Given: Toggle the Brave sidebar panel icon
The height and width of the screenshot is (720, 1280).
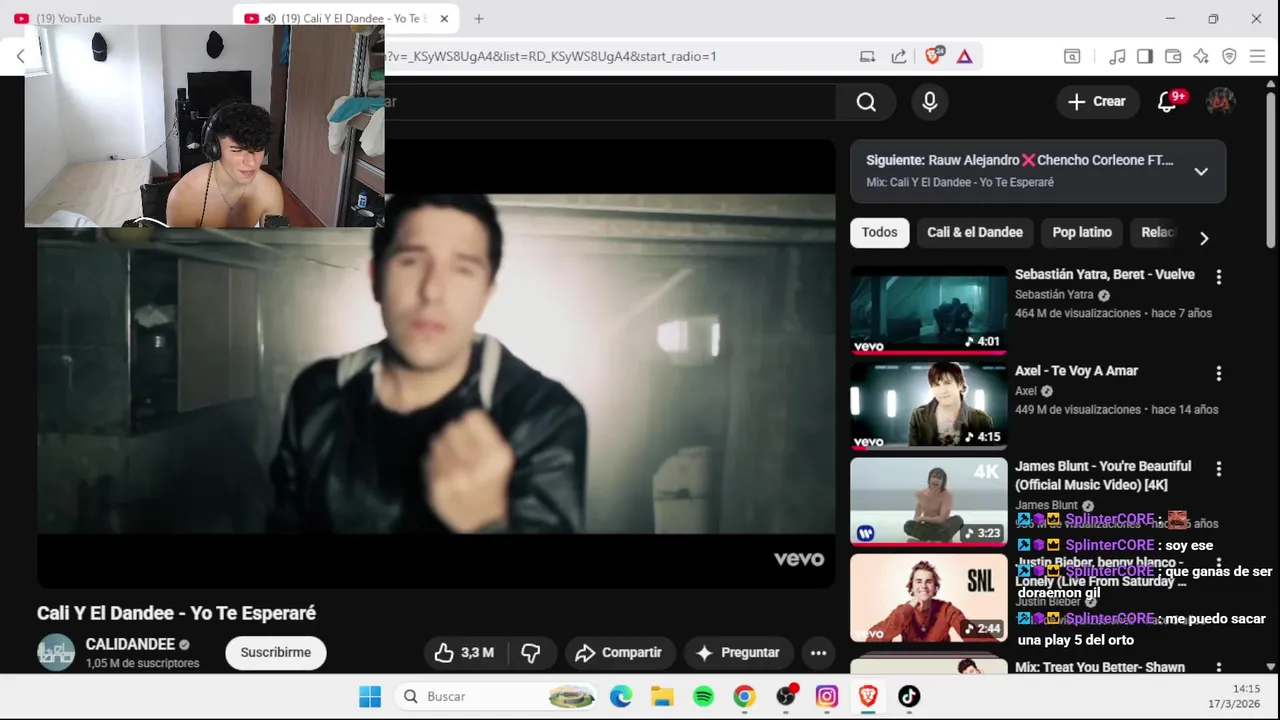Looking at the screenshot, I should point(1145,57).
